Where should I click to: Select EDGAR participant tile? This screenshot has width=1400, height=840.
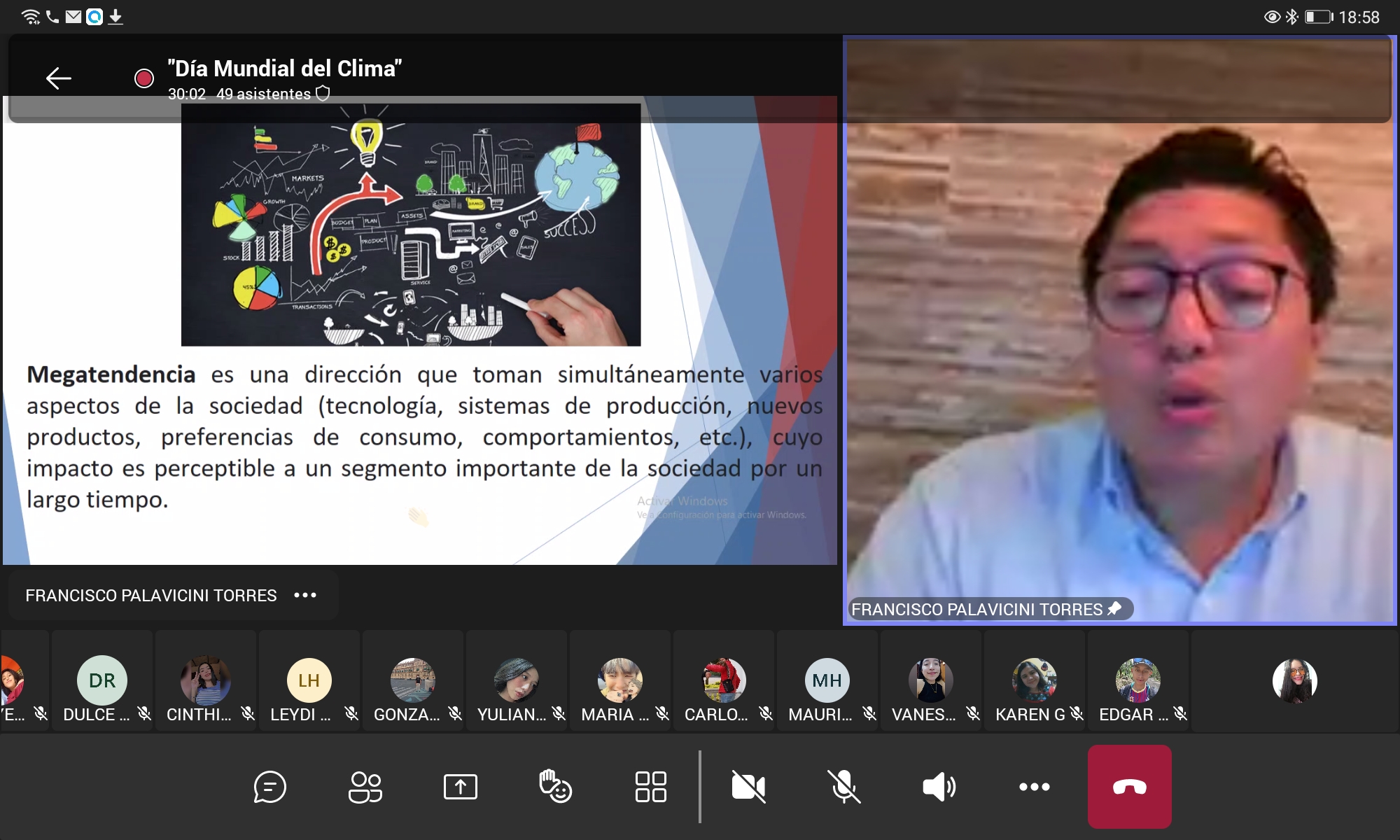point(1138,680)
